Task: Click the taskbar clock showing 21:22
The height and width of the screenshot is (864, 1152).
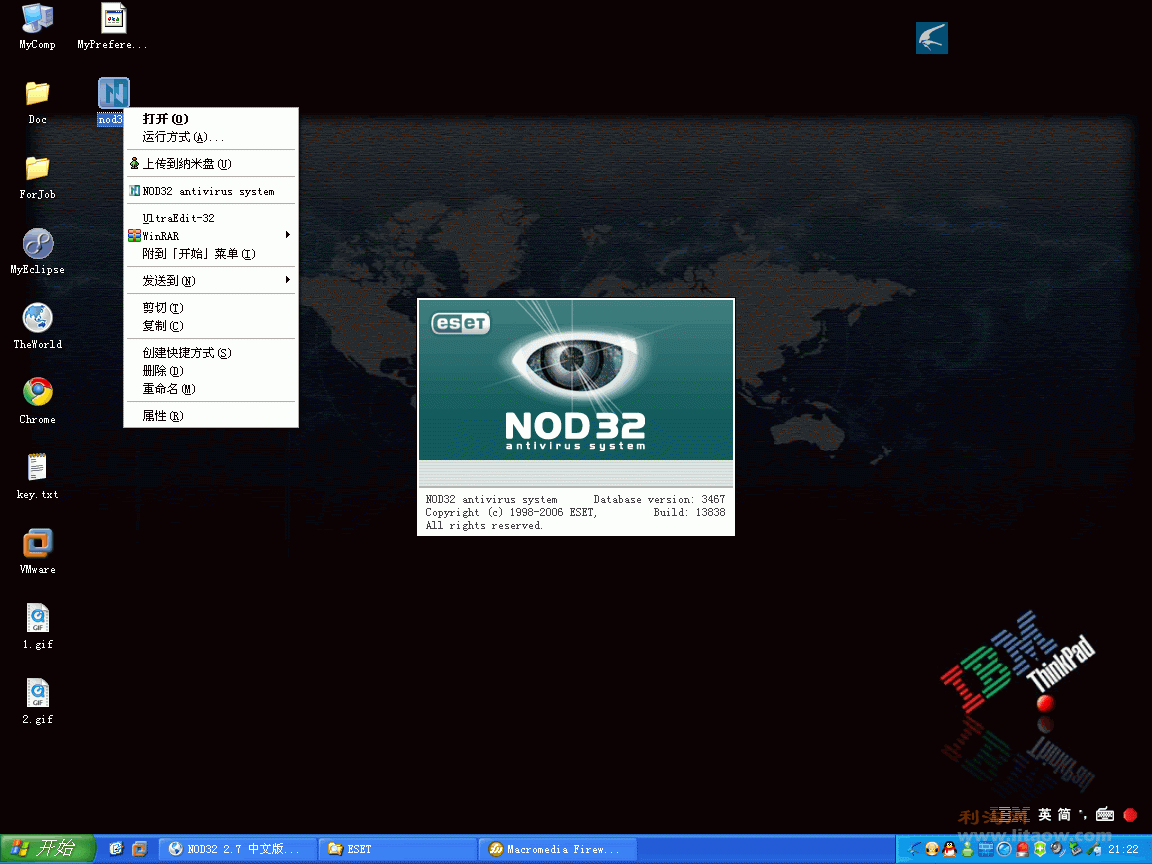Action: click(x=1123, y=849)
